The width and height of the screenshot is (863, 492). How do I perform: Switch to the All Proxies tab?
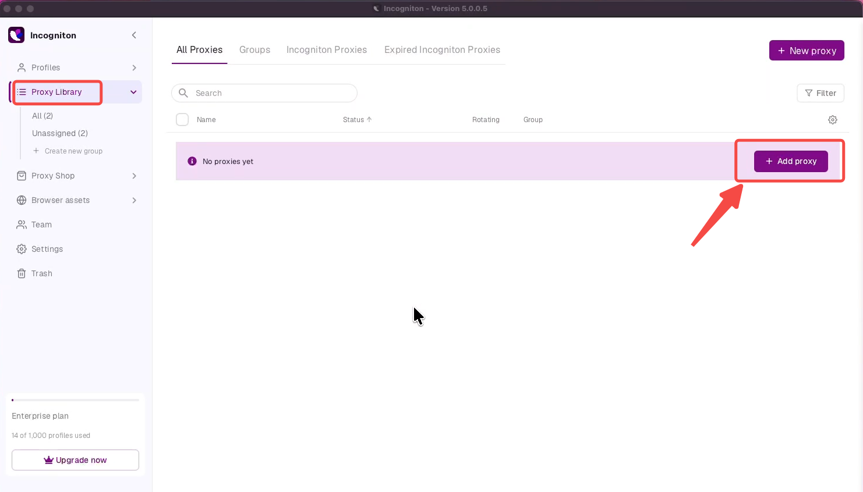click(x=199, y=50)
